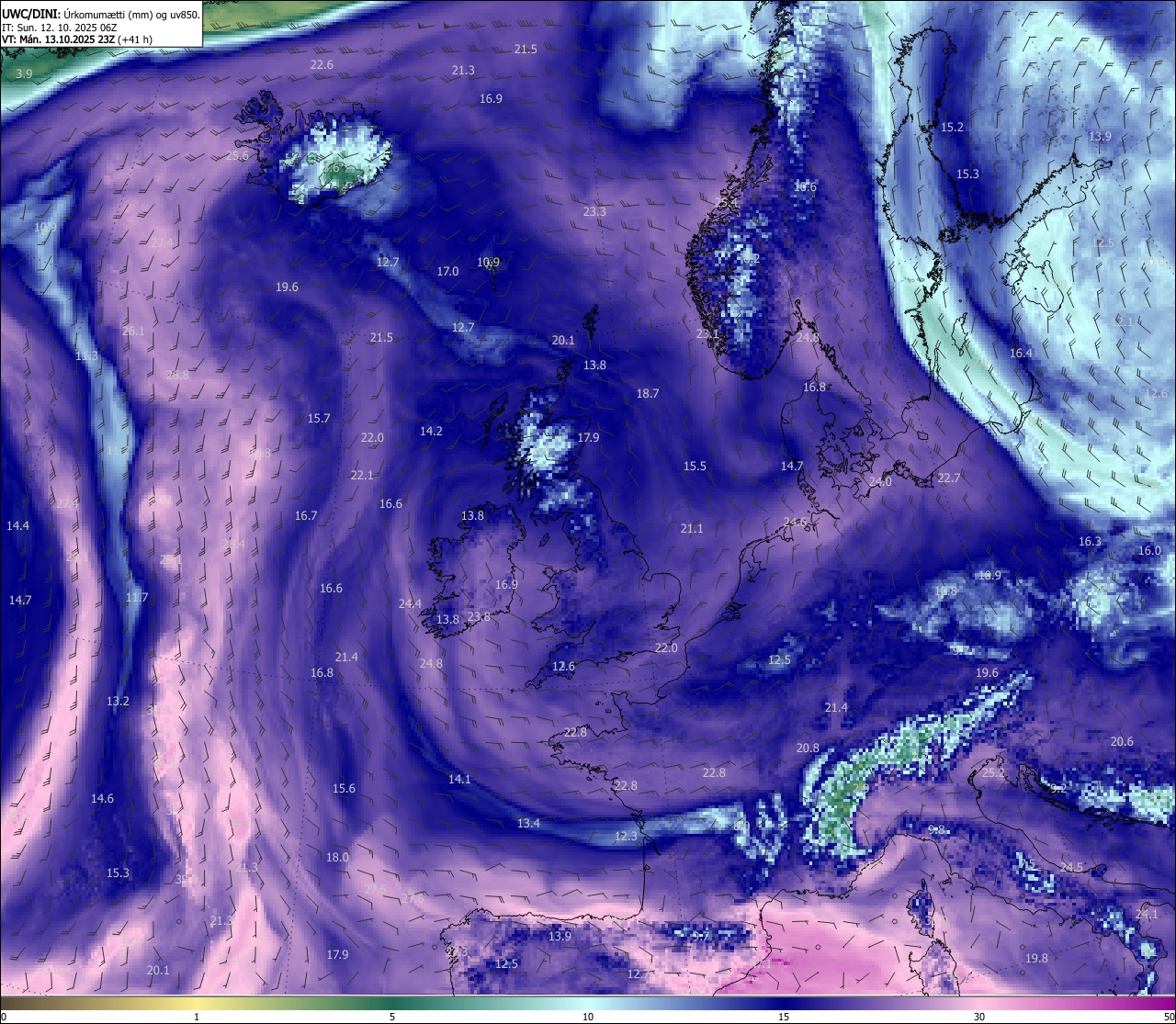
Task: Click the '1' tick label on the colour scale
Action: 197,1017
